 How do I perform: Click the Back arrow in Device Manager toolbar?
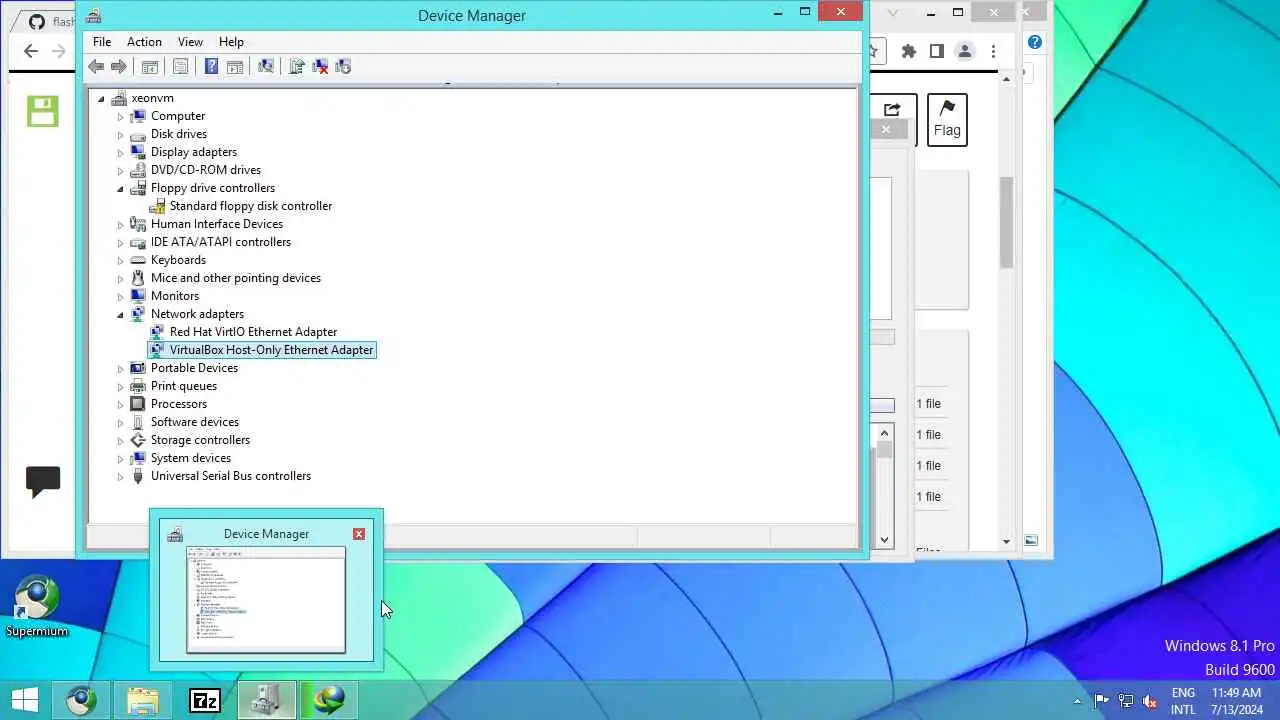[96, 67]
